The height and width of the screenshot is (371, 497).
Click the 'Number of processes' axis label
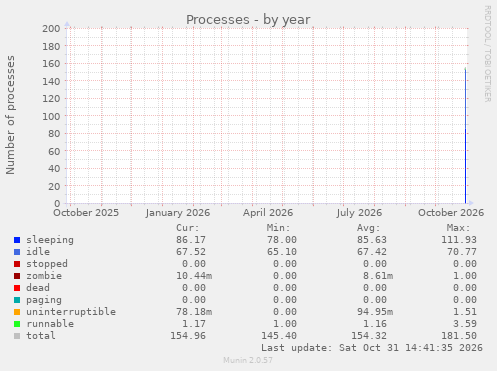point(10,115)
